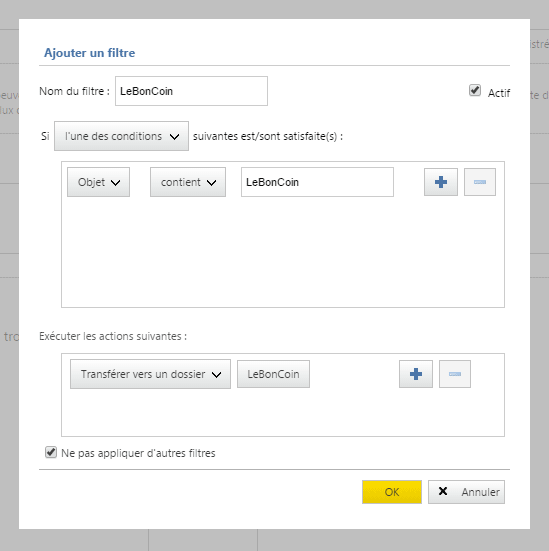Open the Objet field dropdown

[98, 182]
